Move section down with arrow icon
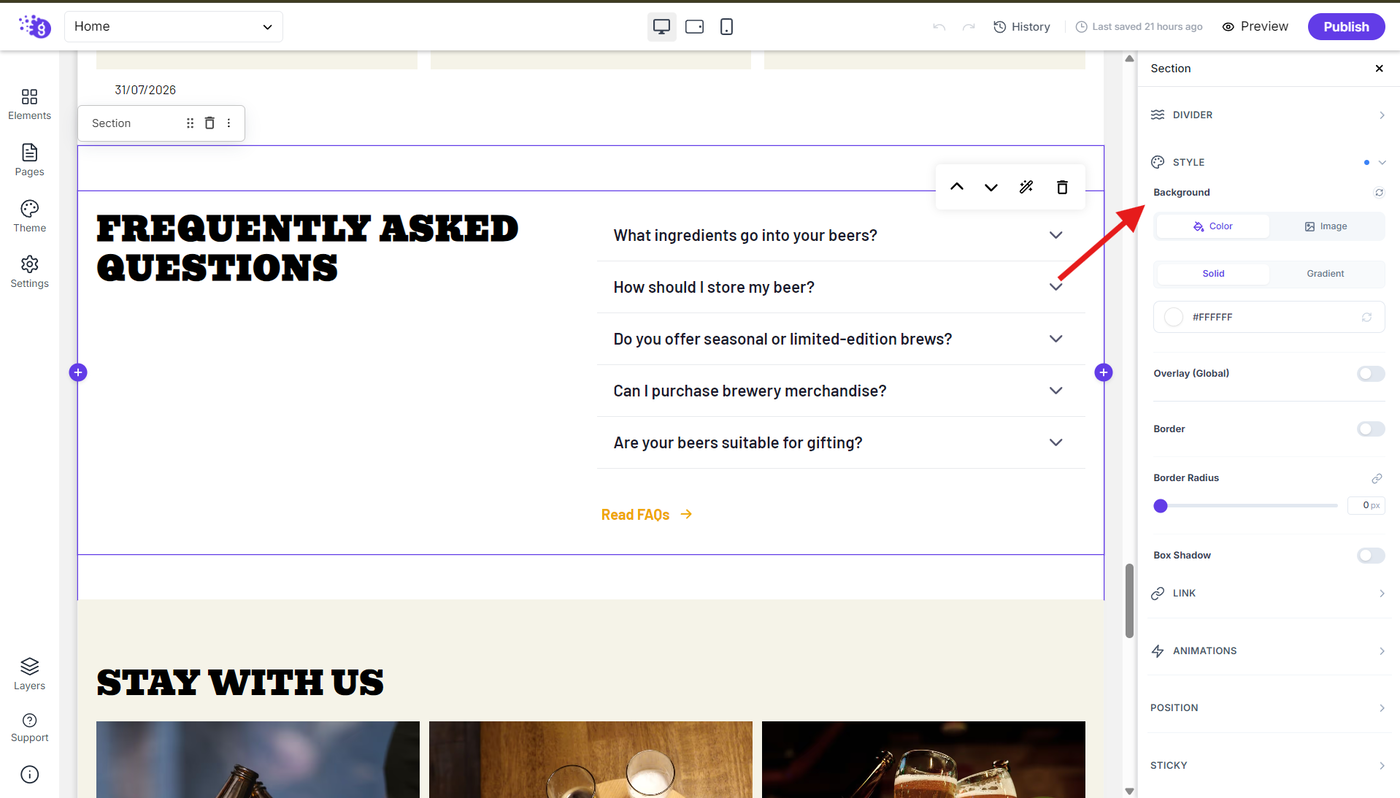 coord(991,187)
